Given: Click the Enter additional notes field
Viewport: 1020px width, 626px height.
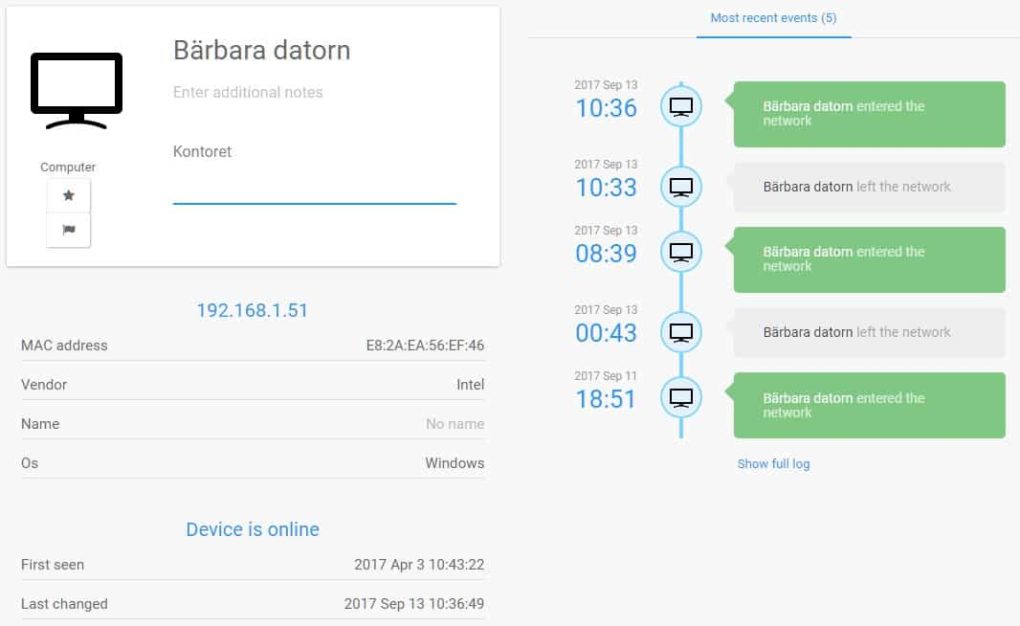Looking at the screenshot, I should [248, 92].
